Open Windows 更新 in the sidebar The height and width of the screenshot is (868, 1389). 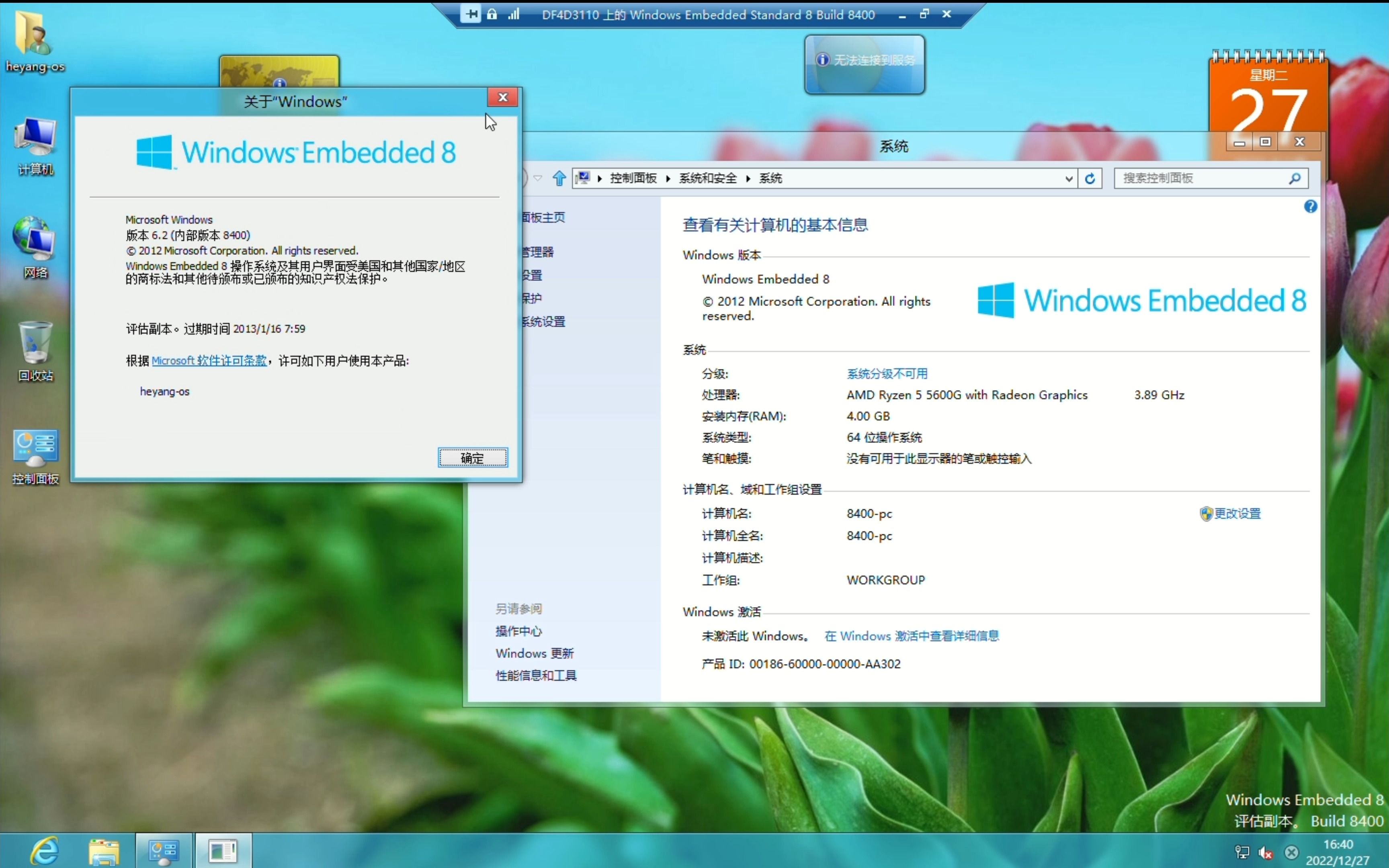(535, 653)
